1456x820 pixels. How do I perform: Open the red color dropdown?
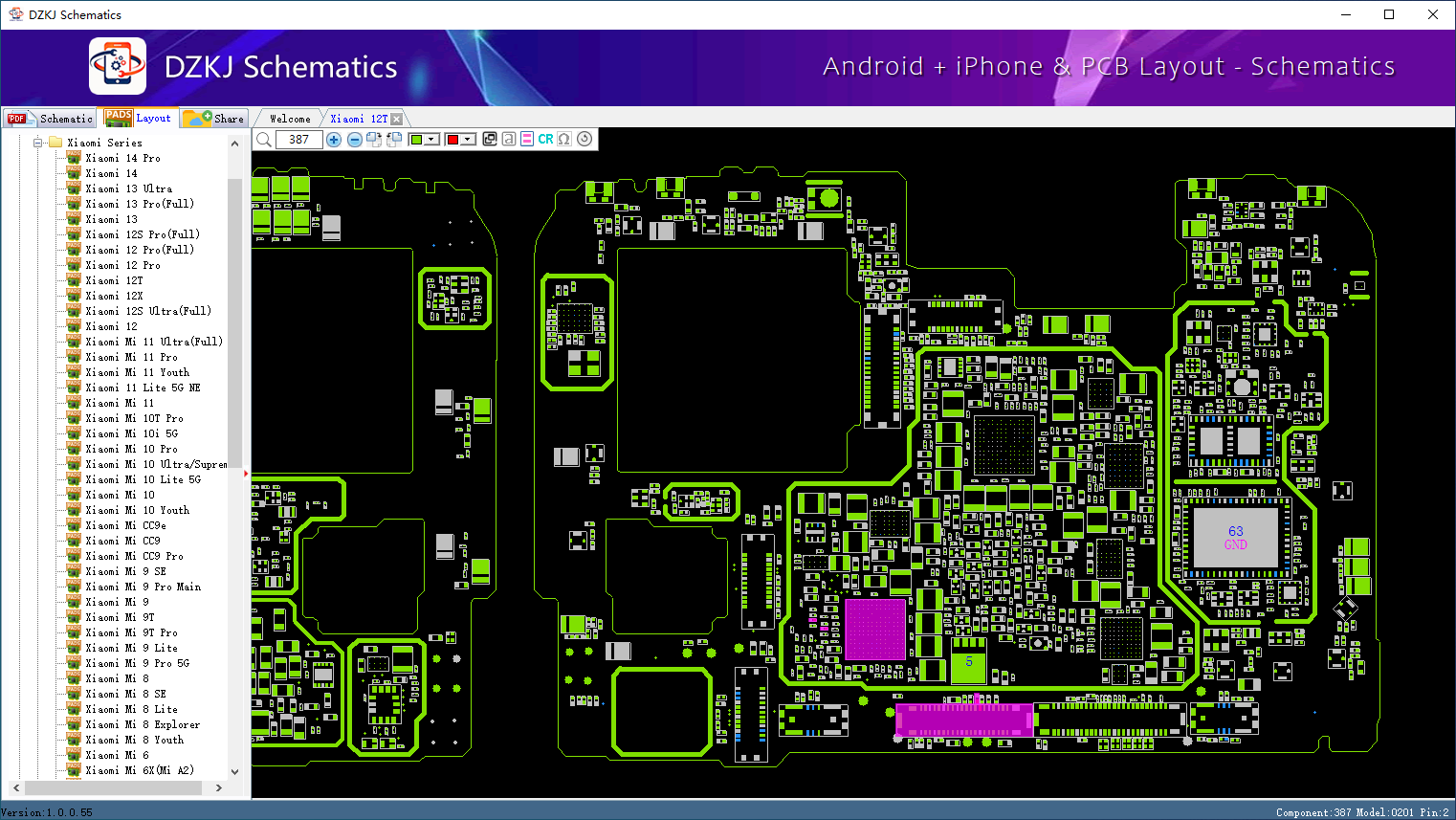pyautogui.click(x=469, y=140)
